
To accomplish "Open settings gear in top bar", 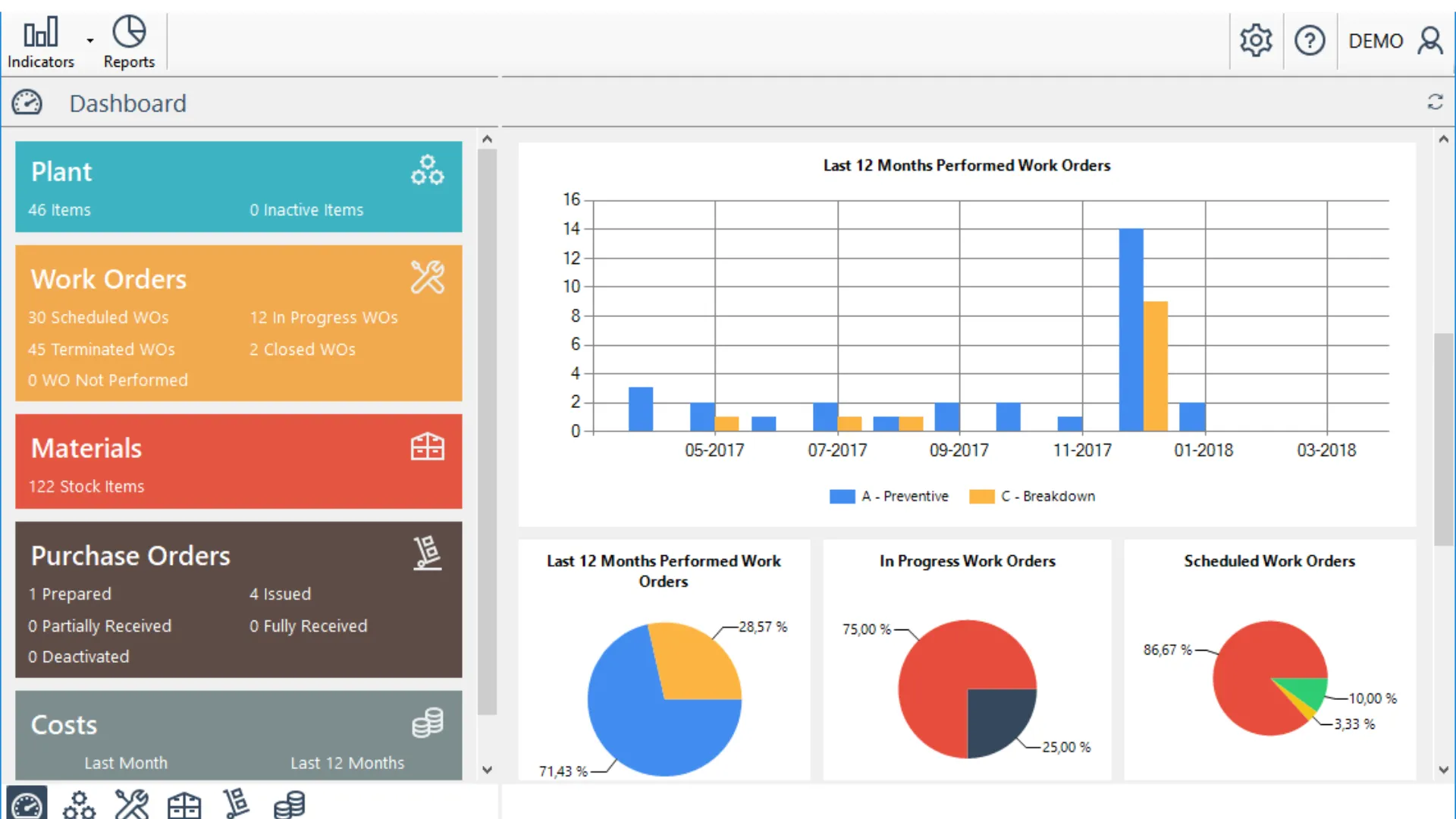I will click(x=1256, y=40).
